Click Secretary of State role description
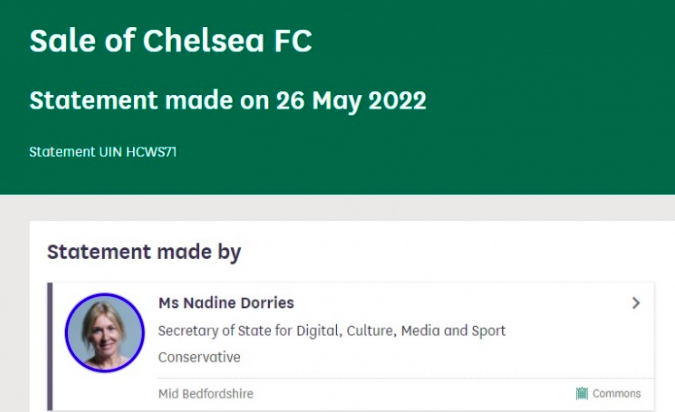Viewport: 675px width, 412px height. pos(332,331)
